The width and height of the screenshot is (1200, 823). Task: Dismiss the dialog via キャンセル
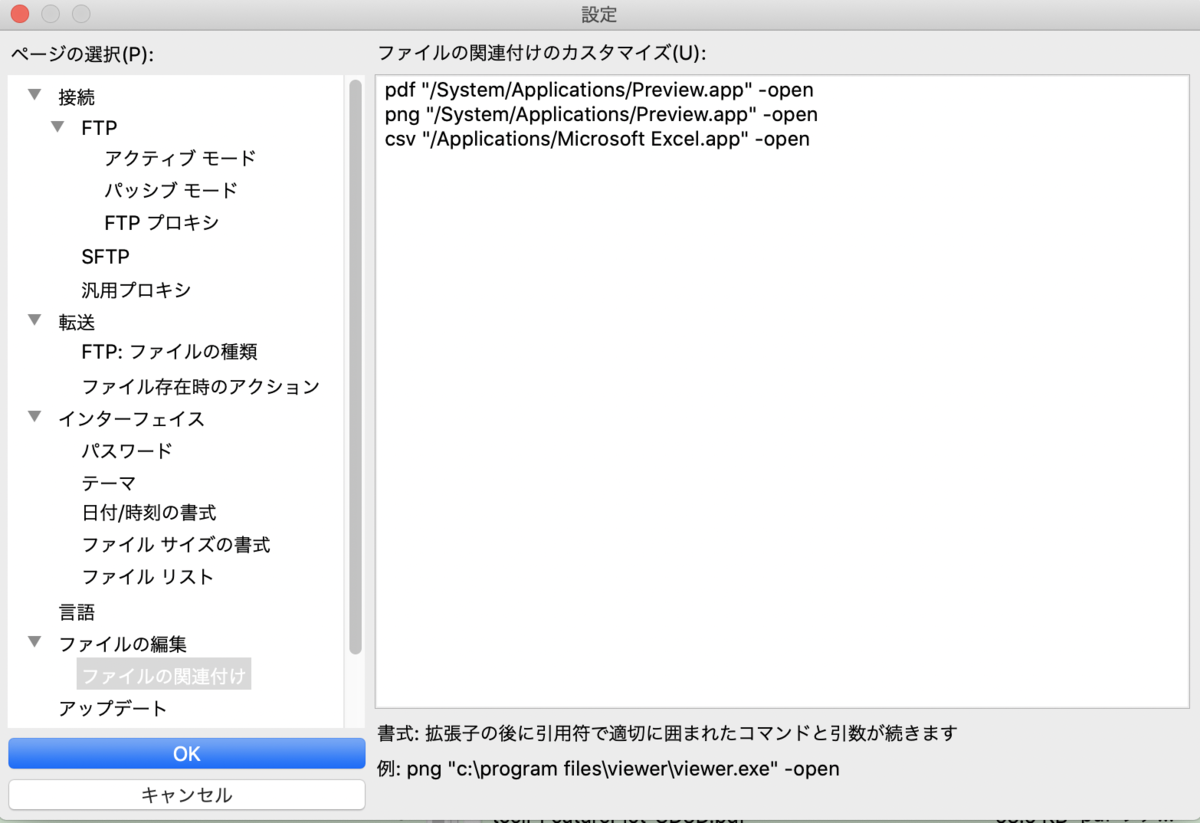coord(186,795)
